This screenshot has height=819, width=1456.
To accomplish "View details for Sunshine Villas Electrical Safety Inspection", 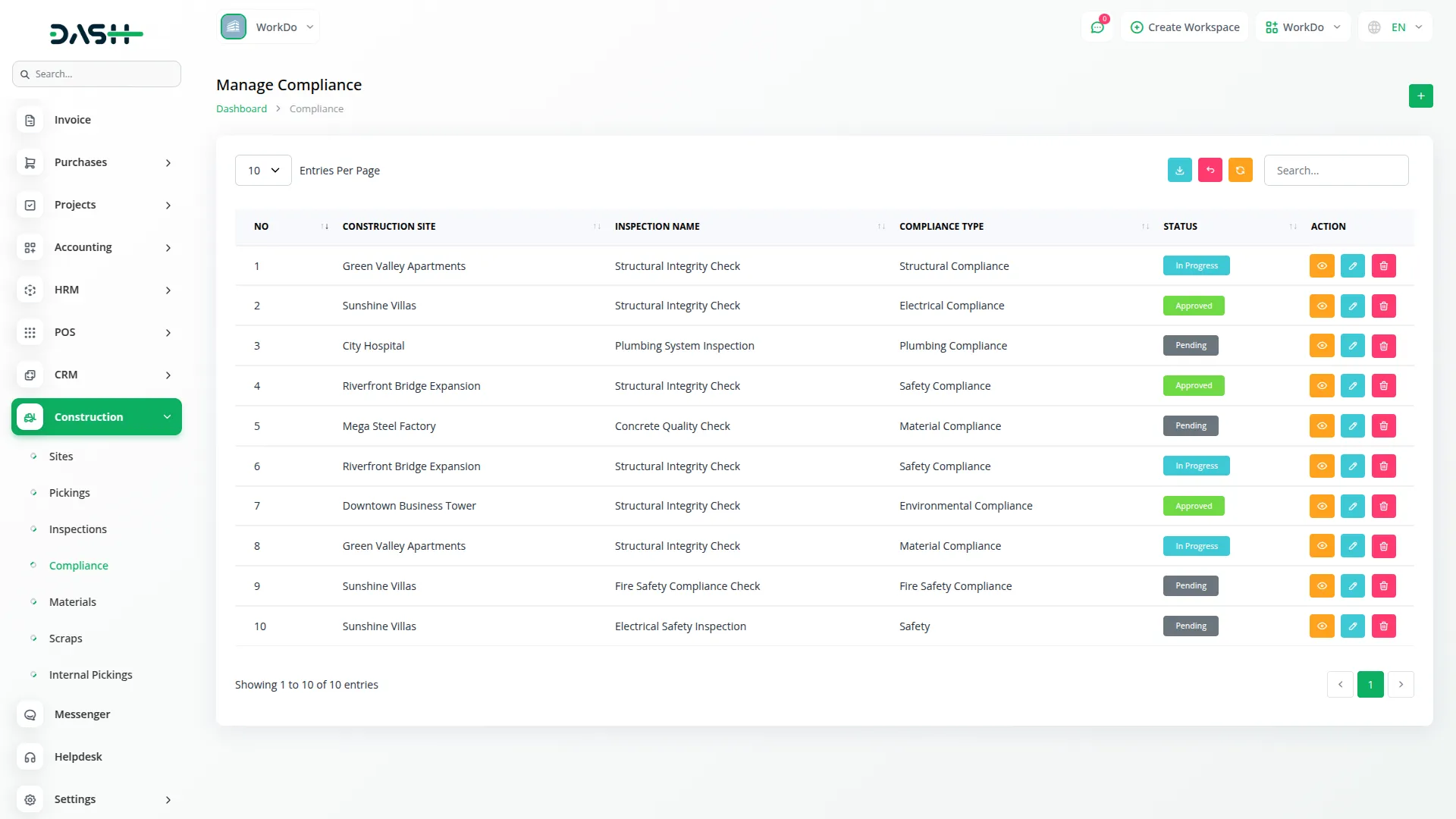I will pyautogui.click(x=1321, y=626).
